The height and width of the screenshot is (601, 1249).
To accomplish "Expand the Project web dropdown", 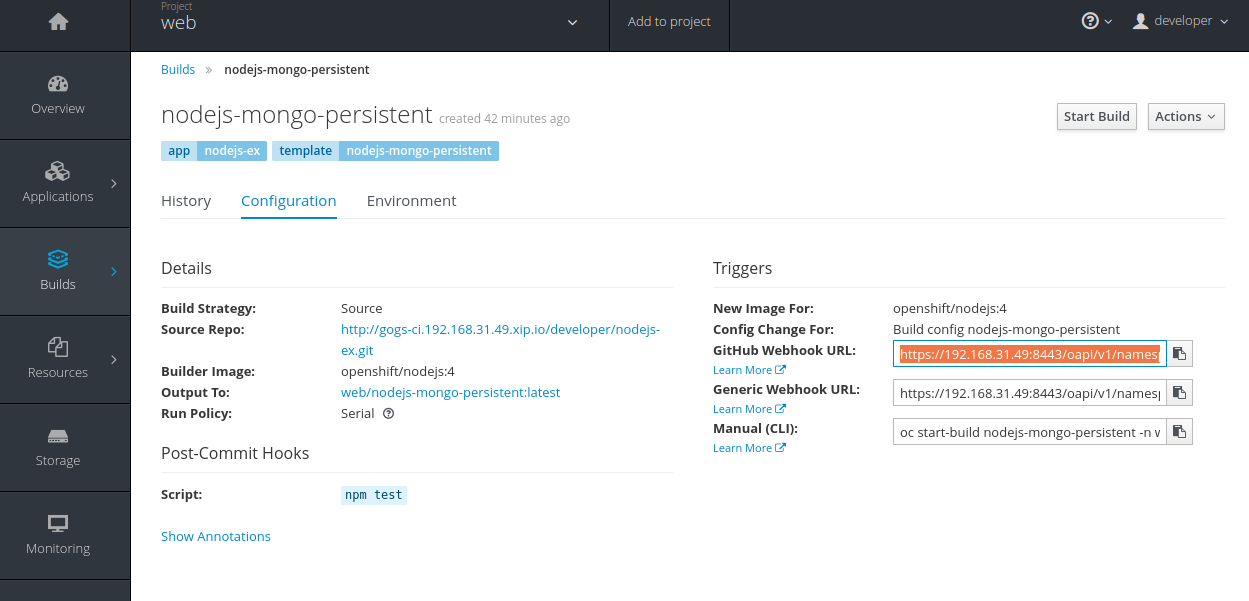I will pyautogui.click(x=572, y=23).
